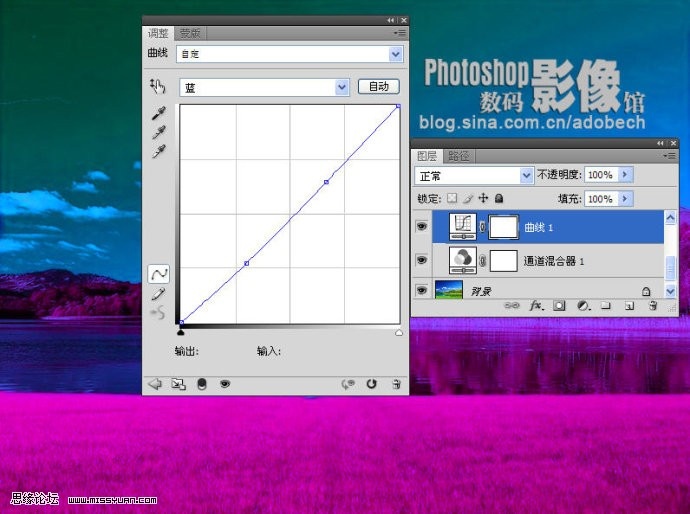
Task: Hide the 背景 layer
Action: (x=422, y=290)
